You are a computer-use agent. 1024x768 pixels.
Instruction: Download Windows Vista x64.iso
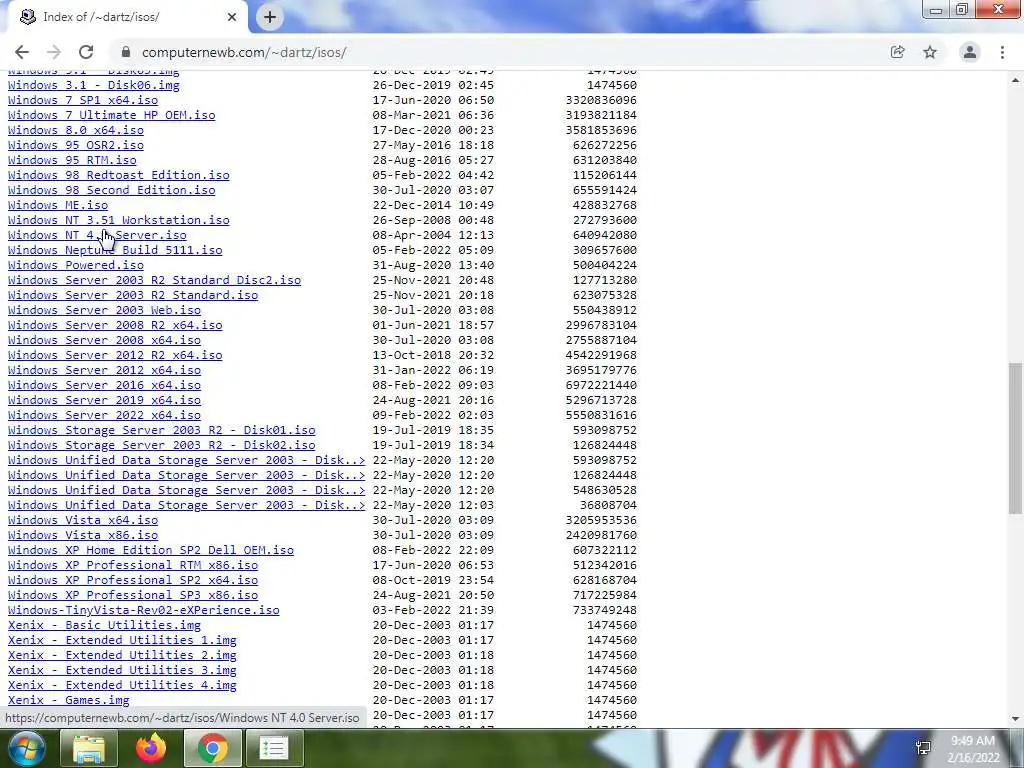[83, 520]
